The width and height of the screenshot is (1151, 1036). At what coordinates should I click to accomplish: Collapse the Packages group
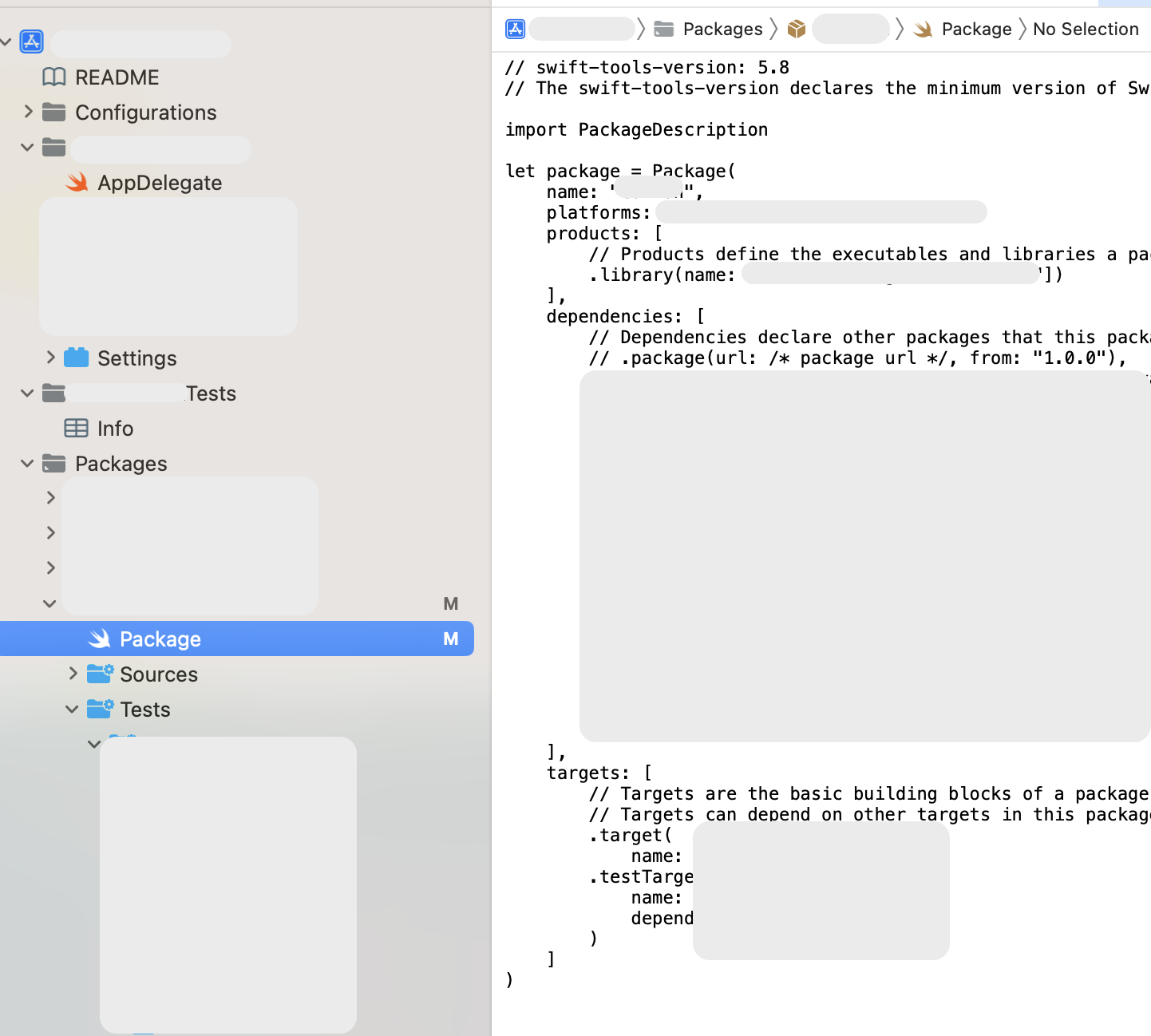(26, 463)
